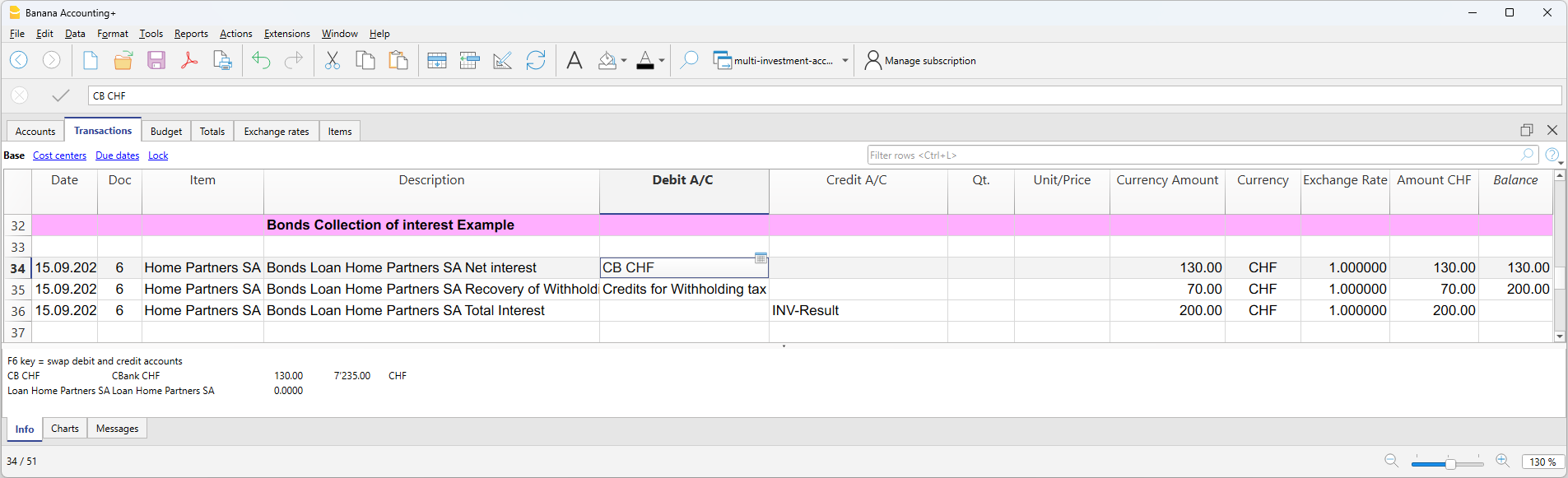Open the Charts bottom tab
Viewport: 1568px width, 478px height.
[x=65, y=429]
